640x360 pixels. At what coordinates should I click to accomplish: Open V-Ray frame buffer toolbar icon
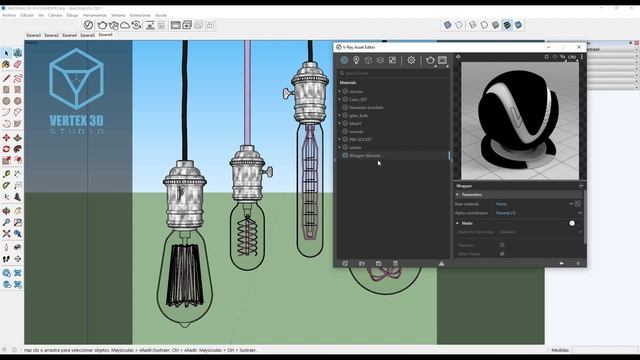coord(176,25)
